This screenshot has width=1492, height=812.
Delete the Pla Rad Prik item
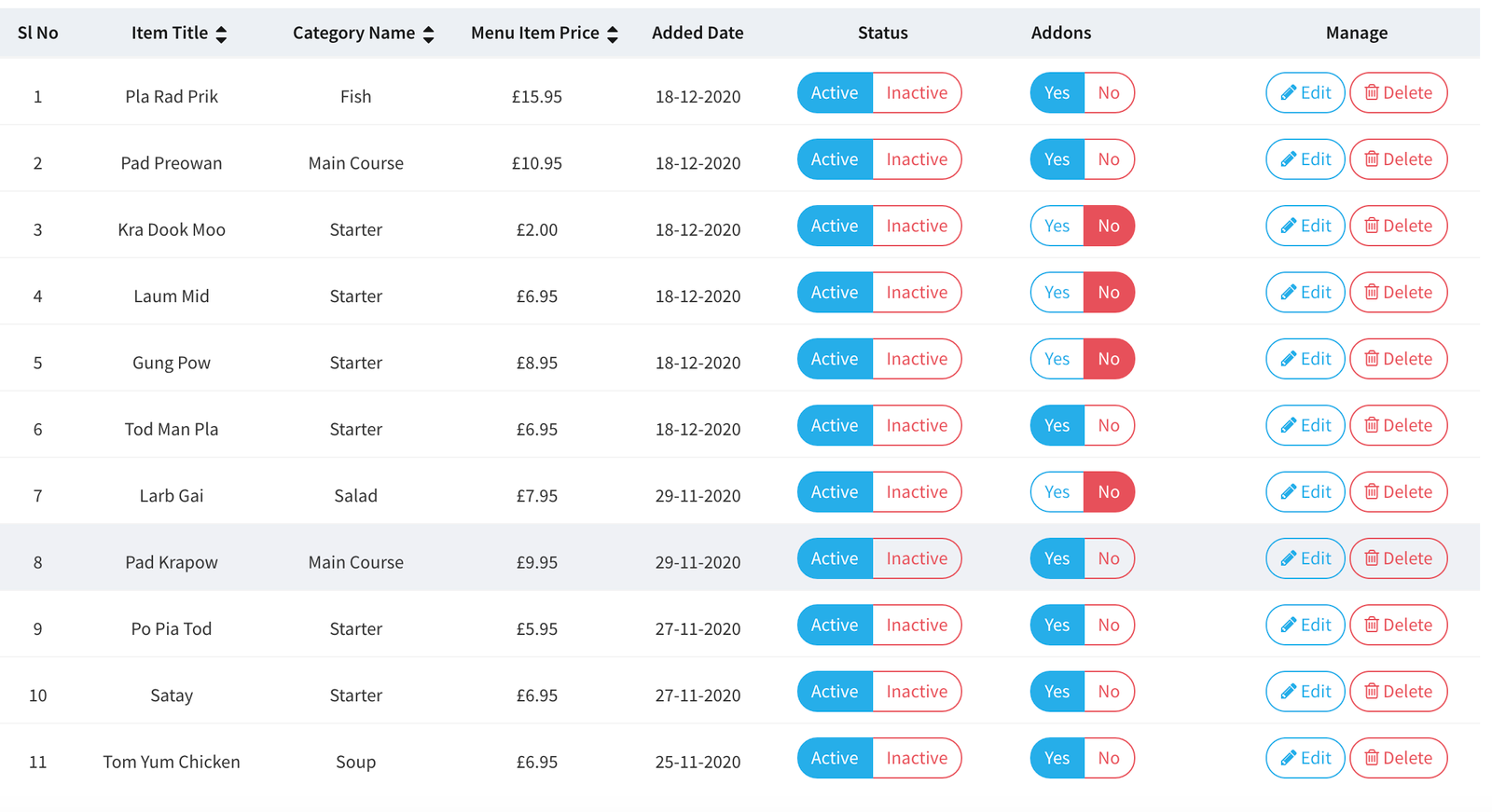[x=1398, y=92]
